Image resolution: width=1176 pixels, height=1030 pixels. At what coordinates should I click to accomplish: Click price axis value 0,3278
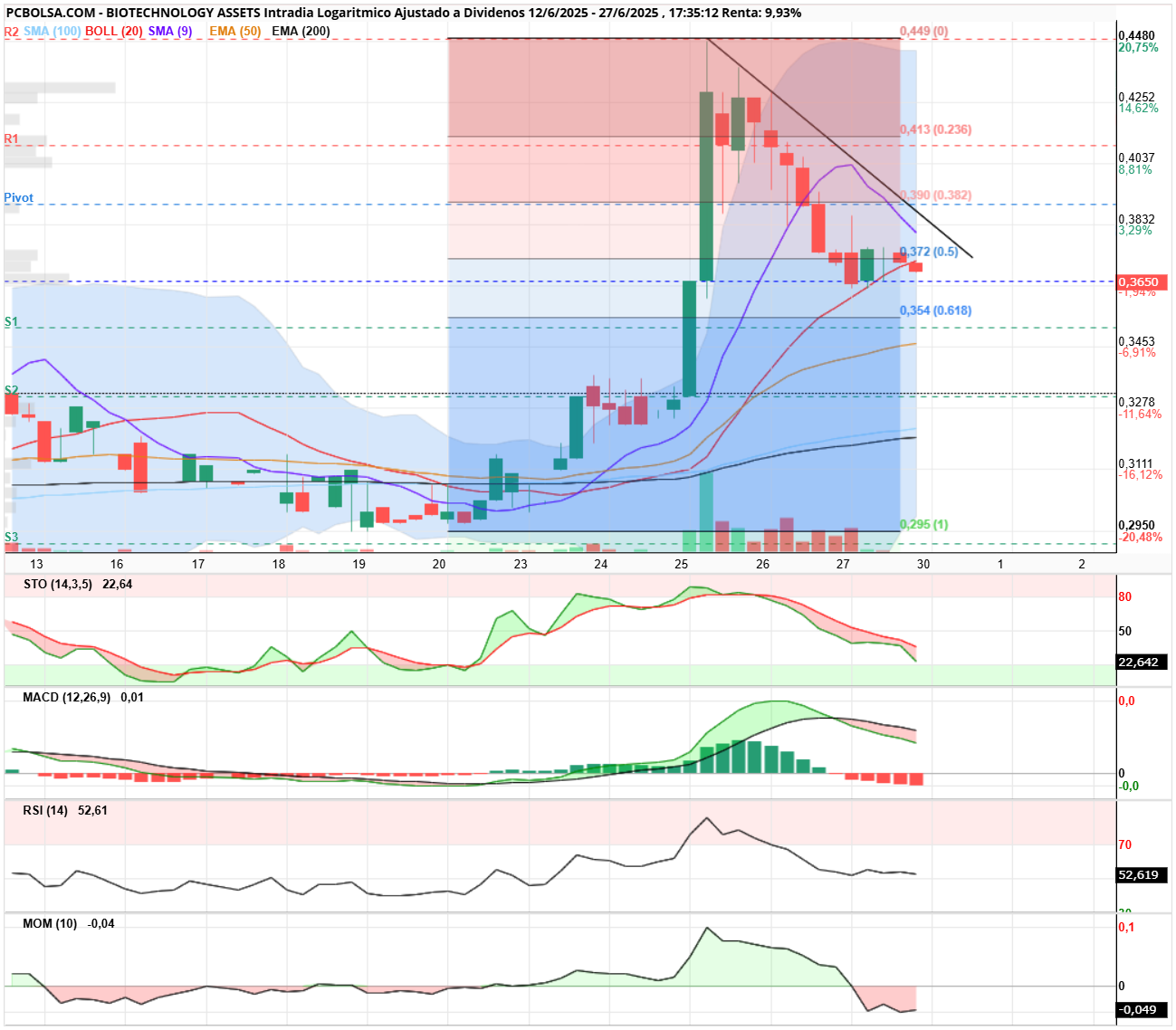pos(1137,402)
